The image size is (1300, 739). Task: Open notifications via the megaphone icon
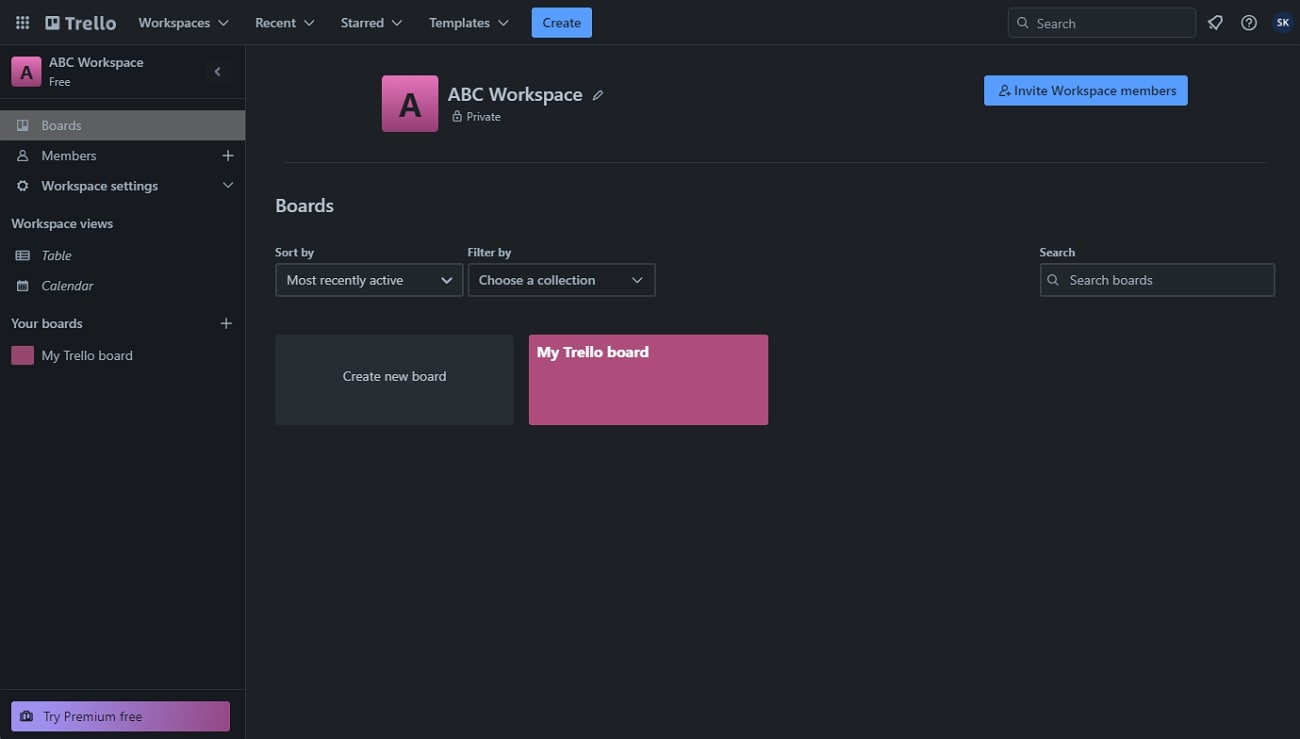click(x=1214, y=22)
